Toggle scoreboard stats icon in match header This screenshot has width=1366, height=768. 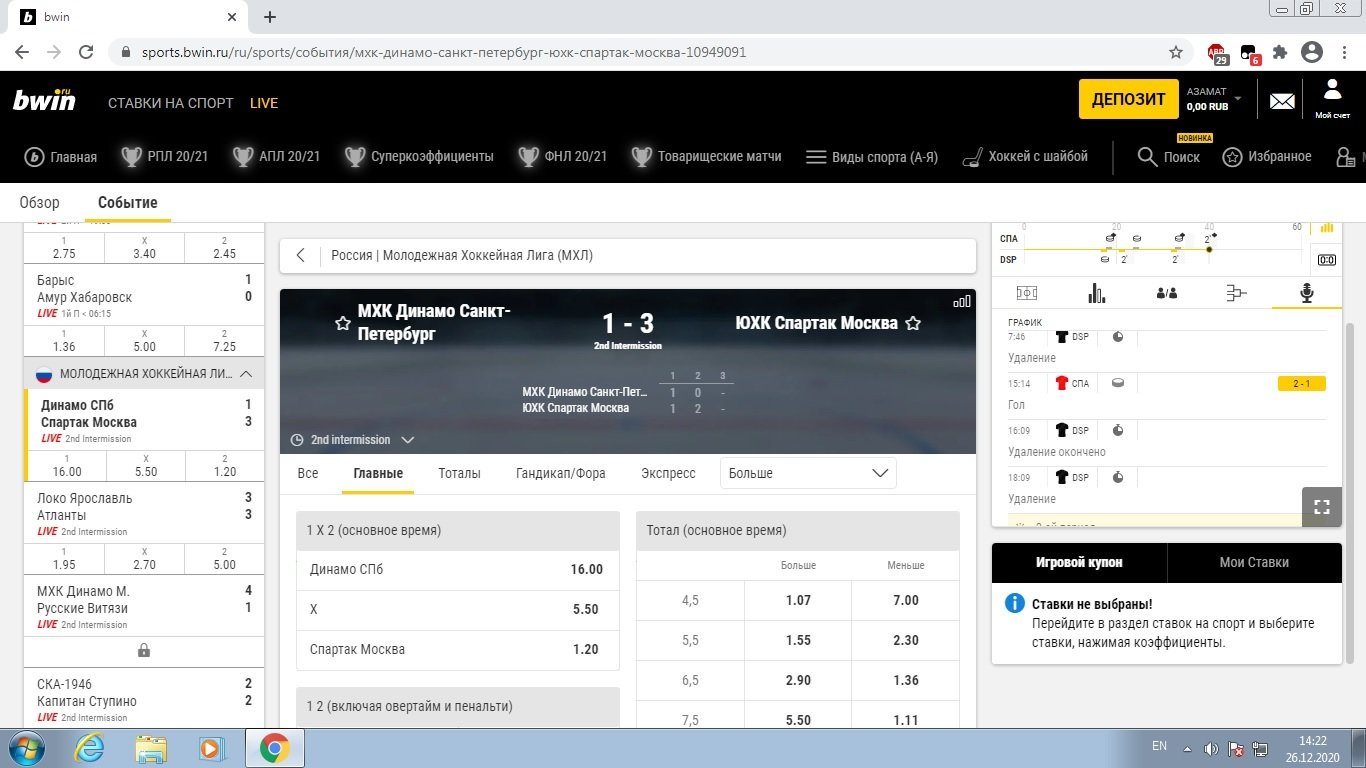click(961, 301)
